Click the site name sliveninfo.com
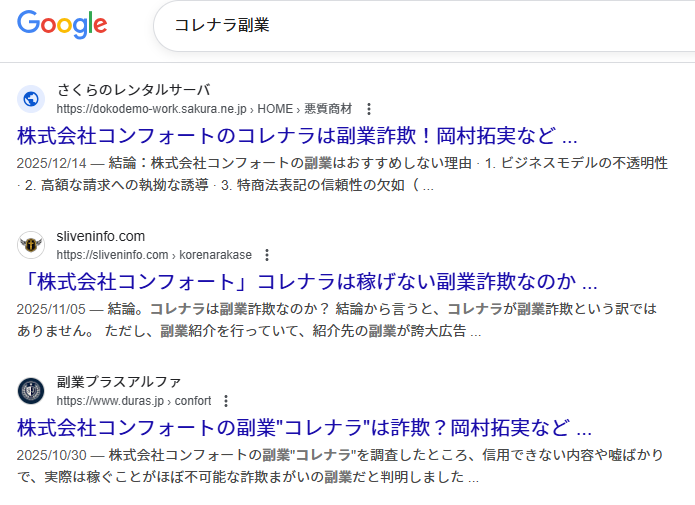 tap(101, 236)
